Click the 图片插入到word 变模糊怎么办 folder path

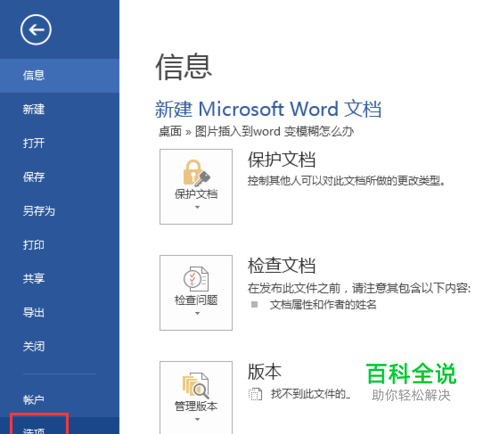pyautogui.click(x=274, y=132)
